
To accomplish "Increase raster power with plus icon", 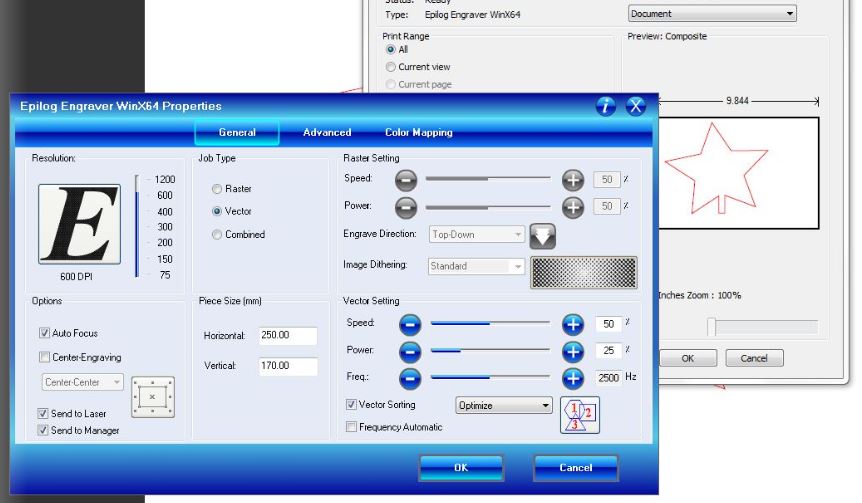I will point(573,207).
